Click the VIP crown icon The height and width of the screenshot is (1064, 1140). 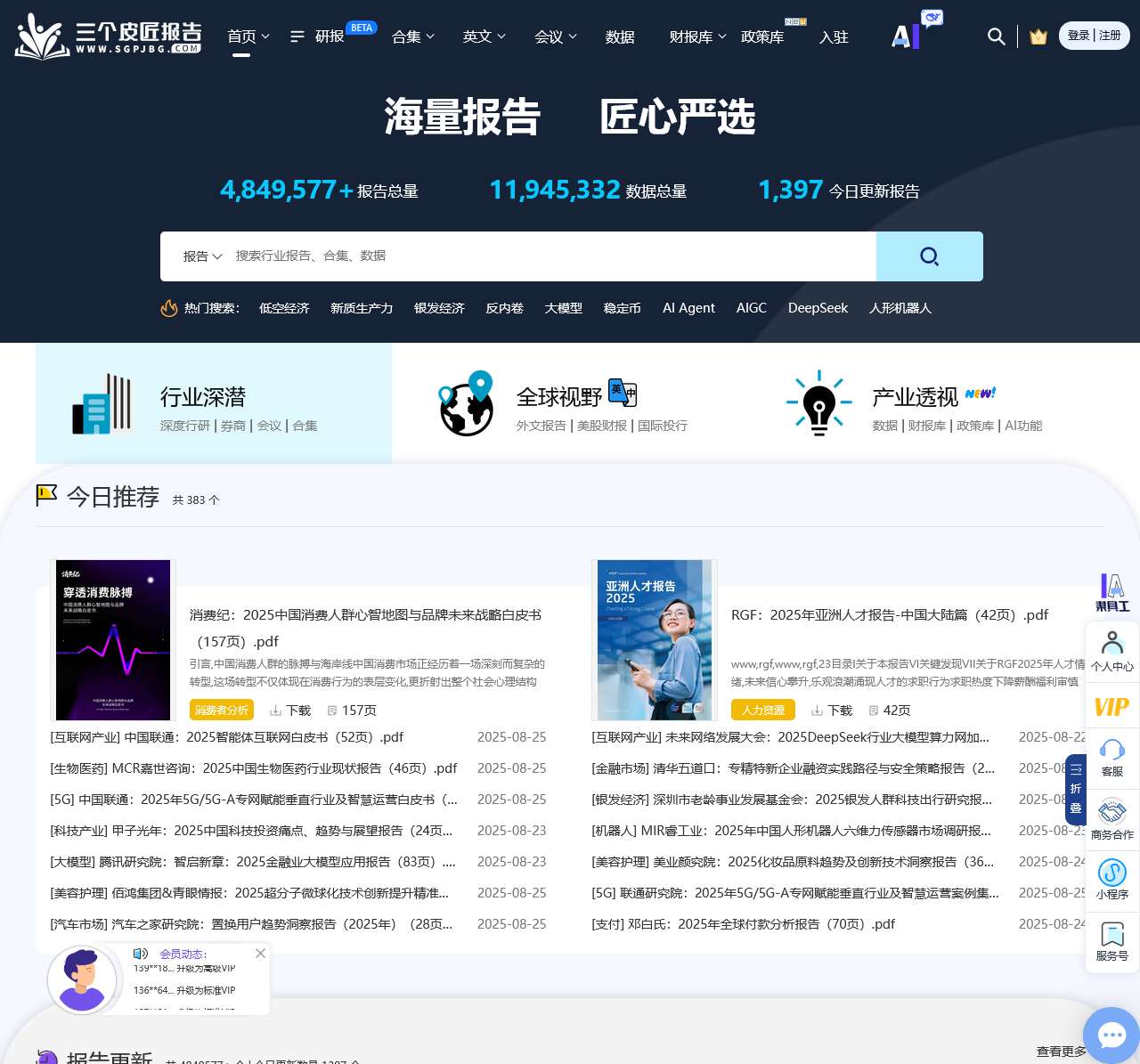point(1038,37)
